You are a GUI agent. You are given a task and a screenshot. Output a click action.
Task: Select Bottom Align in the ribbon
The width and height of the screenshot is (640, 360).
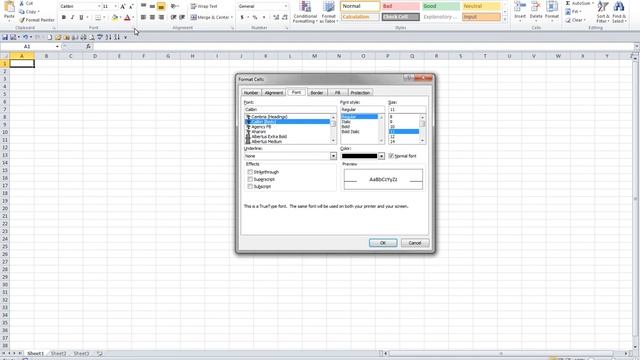(161, 7)
